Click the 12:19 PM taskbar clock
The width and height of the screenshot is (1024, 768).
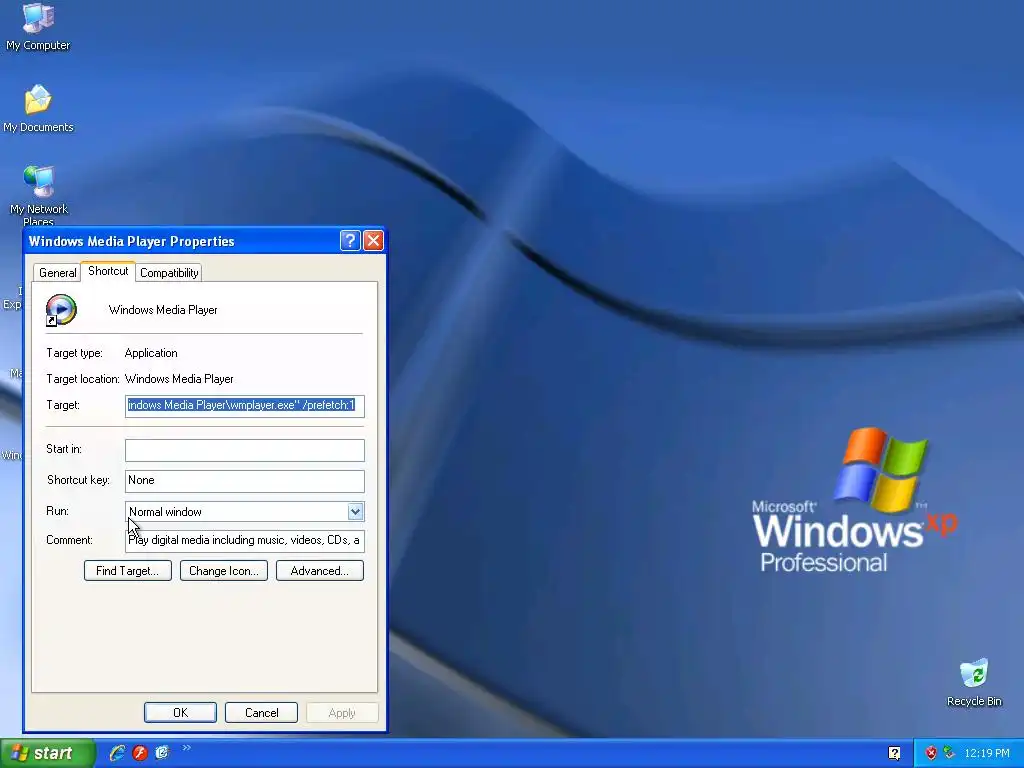coord(987,753)
